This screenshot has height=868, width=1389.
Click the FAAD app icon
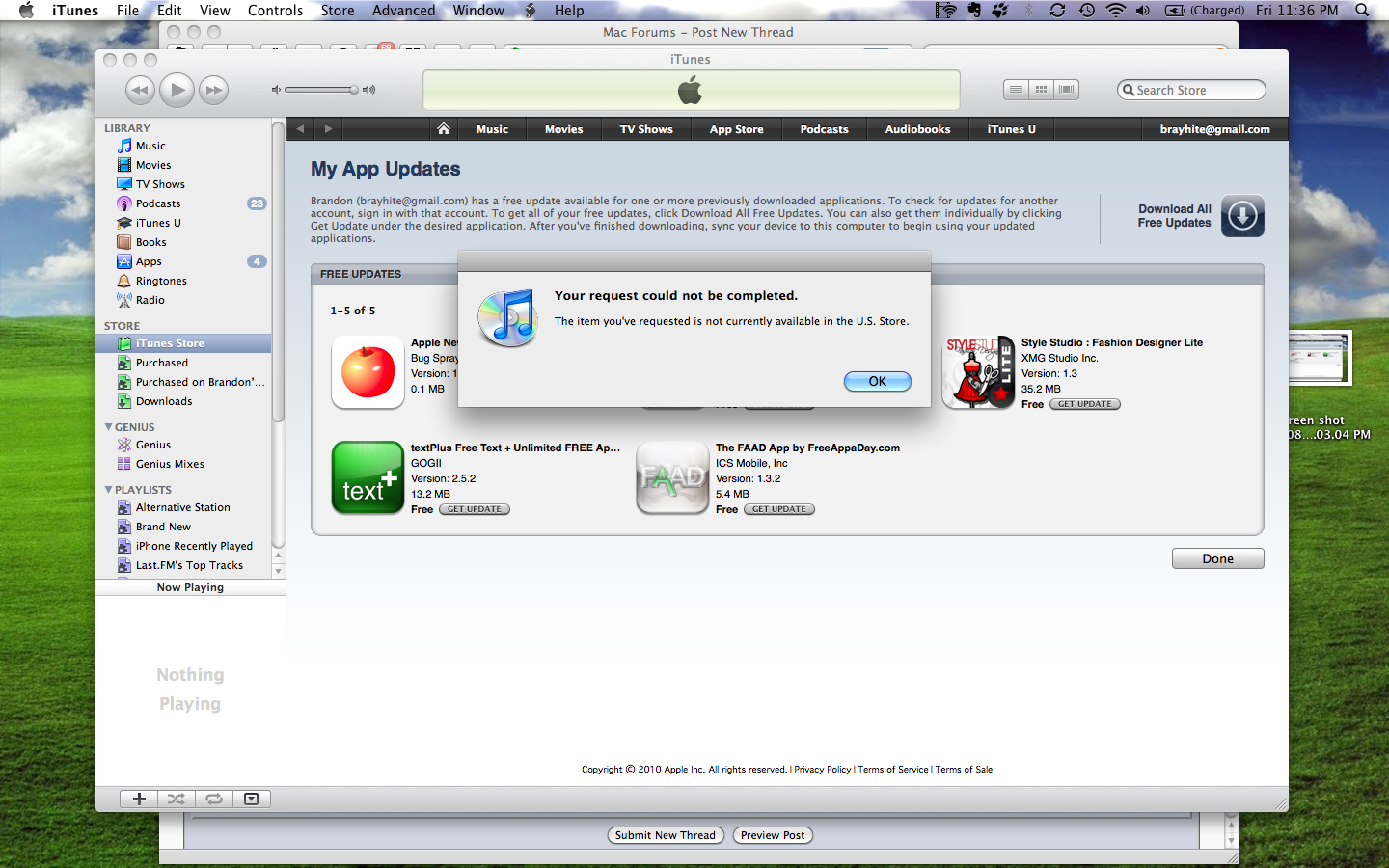coord(672,477)
